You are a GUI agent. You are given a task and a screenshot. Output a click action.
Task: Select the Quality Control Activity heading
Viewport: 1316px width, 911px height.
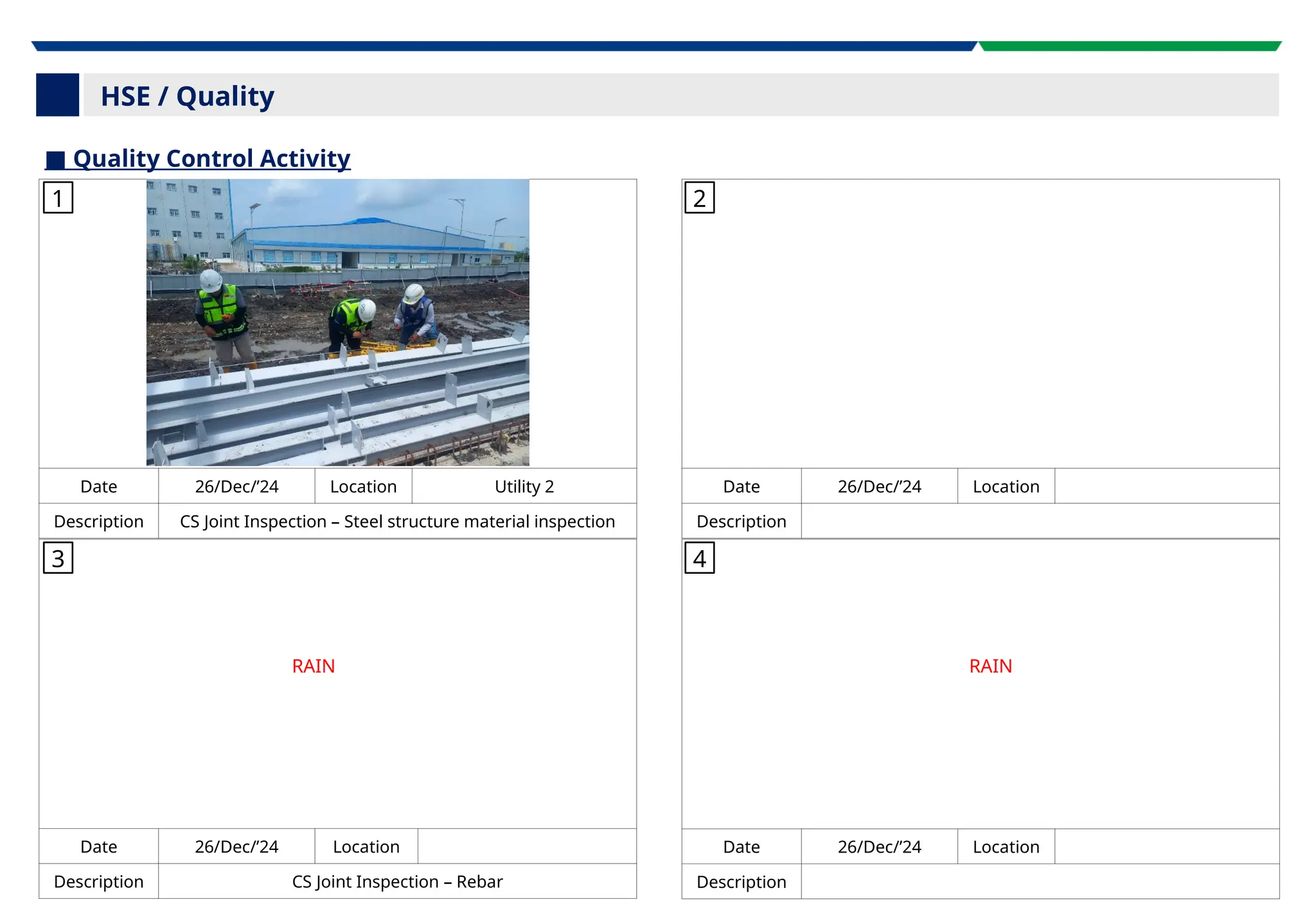pyautogui.click(x=211, y=159)
